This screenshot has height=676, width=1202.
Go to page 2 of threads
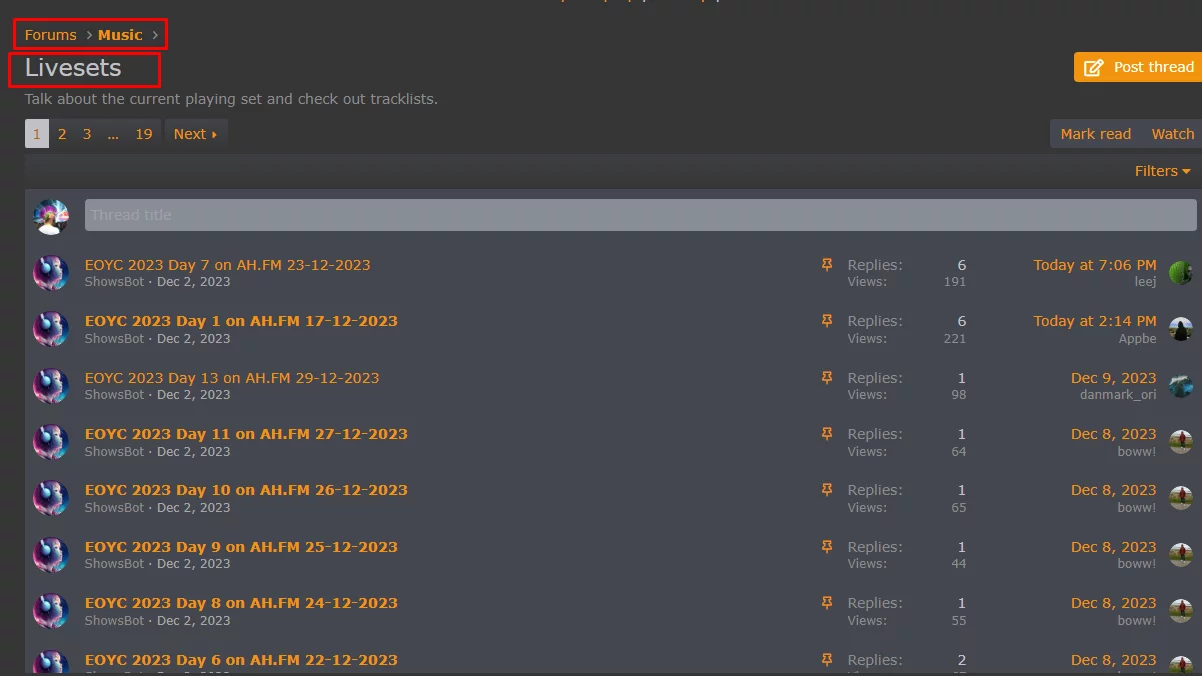click(62, 134)
